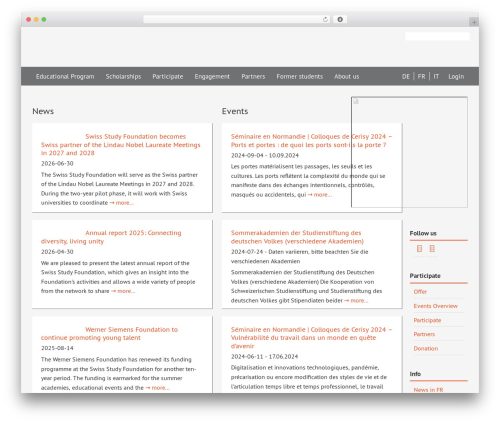Screen dimensions: 500x423
Task: Click the date range 2024-06-11 - 17.06.2024
Action: (x=264, y=357)
